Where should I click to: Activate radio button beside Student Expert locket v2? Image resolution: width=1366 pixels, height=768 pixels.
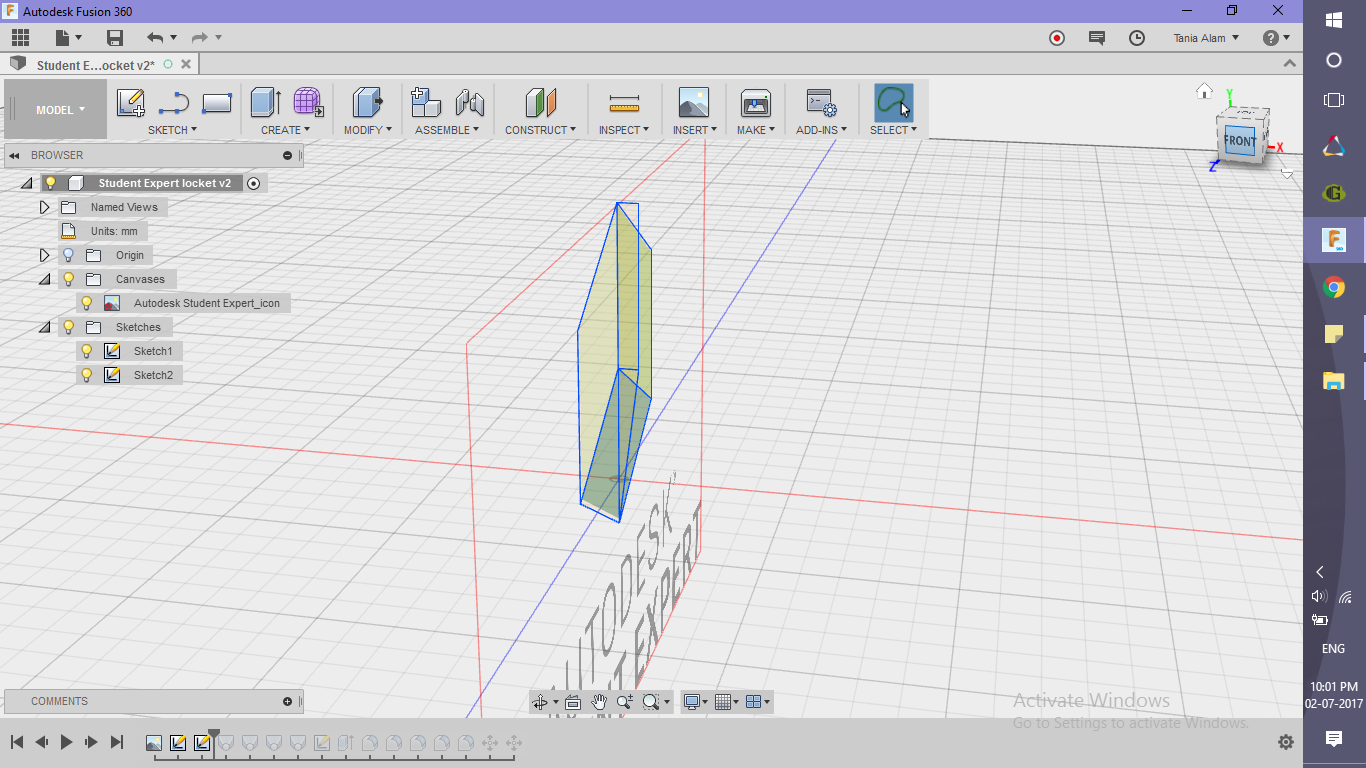click(253, 183)
